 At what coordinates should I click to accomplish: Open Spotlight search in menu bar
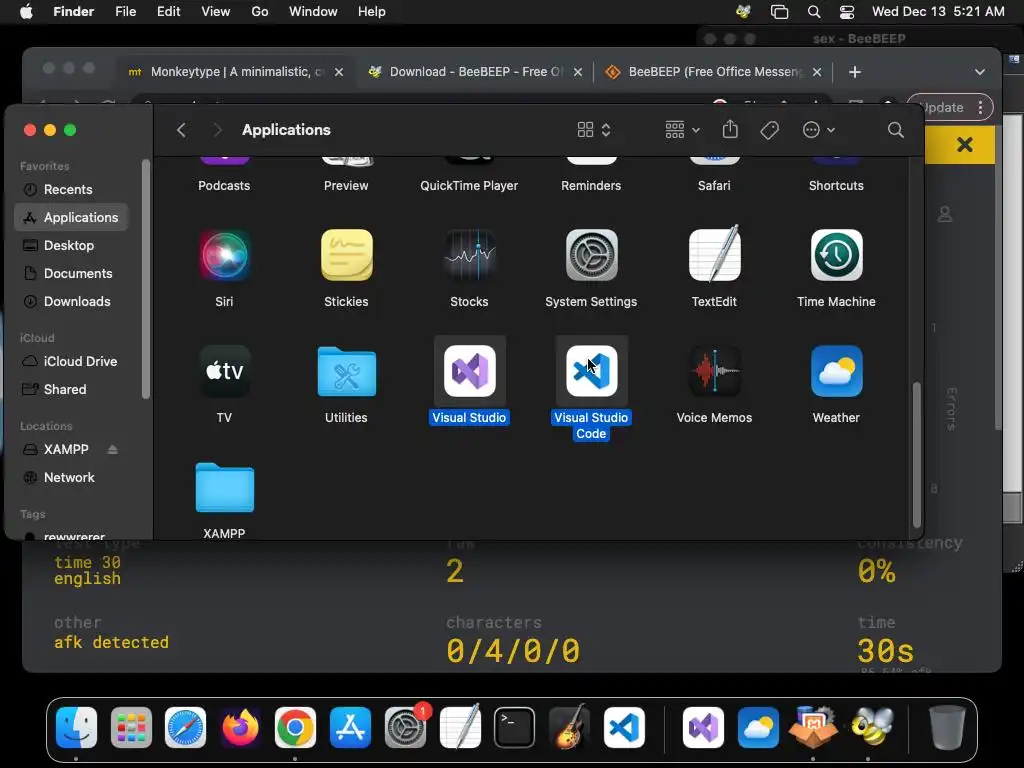(x=814, y=12)
